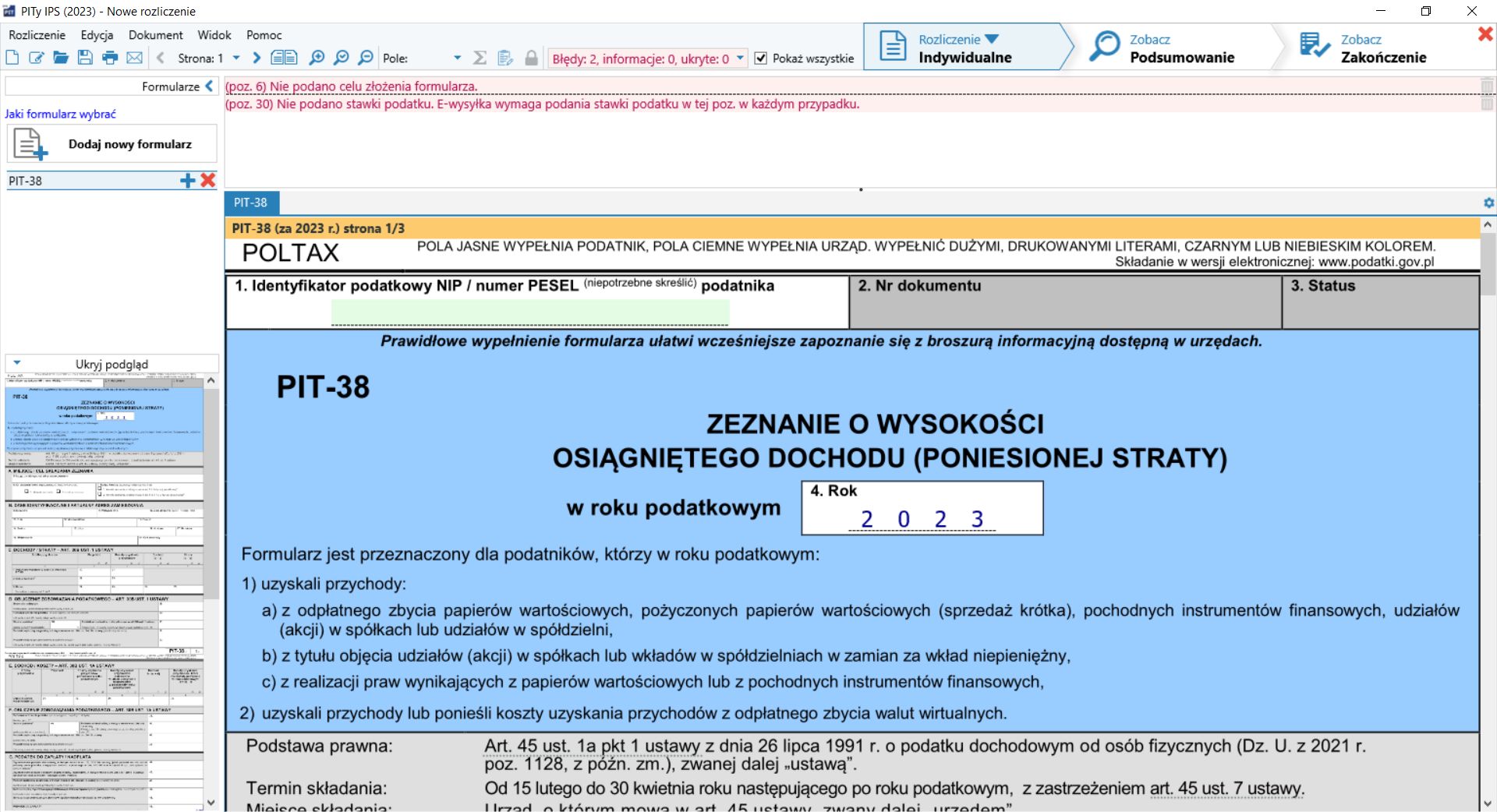Open form panel settings gear
This screenshot has width=1497, height=812.
1488,203
